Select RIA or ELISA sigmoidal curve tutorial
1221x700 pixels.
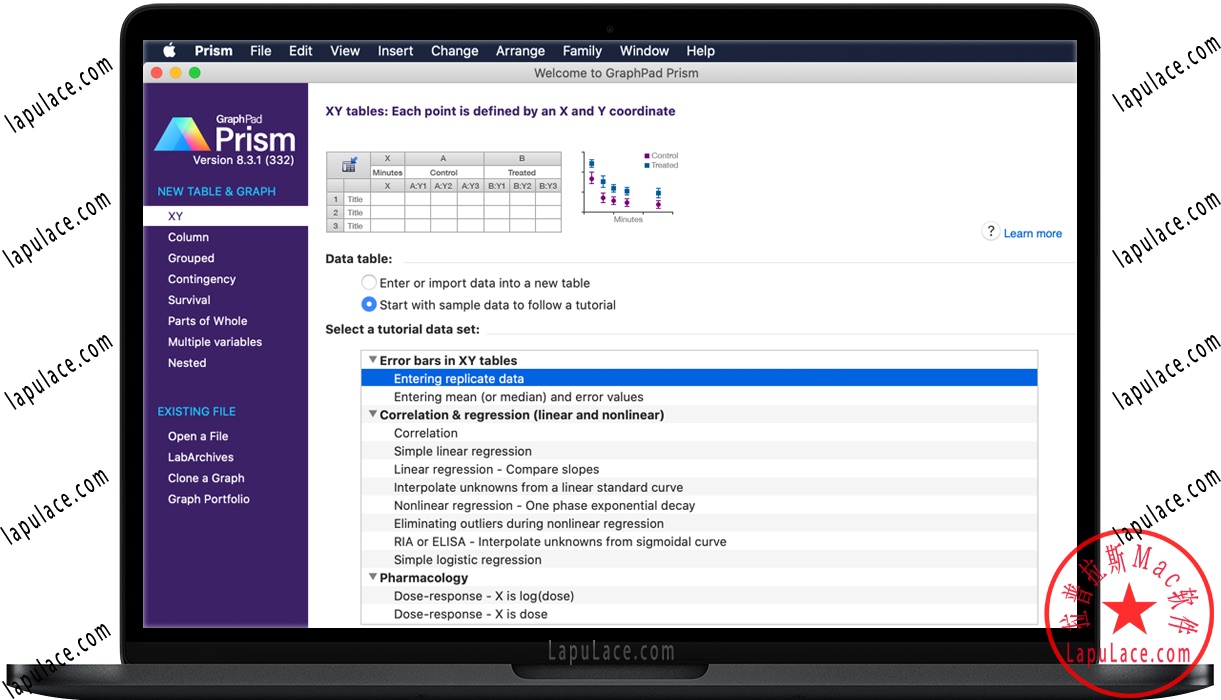(x=699, y=541)
